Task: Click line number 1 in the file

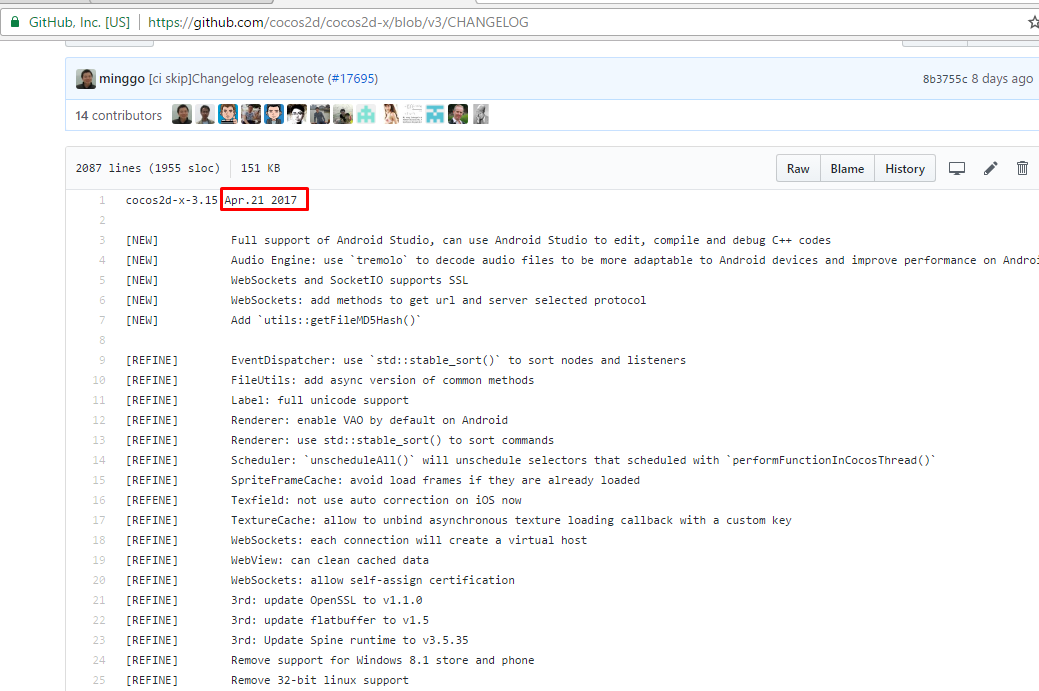Action: click(101, 200)
